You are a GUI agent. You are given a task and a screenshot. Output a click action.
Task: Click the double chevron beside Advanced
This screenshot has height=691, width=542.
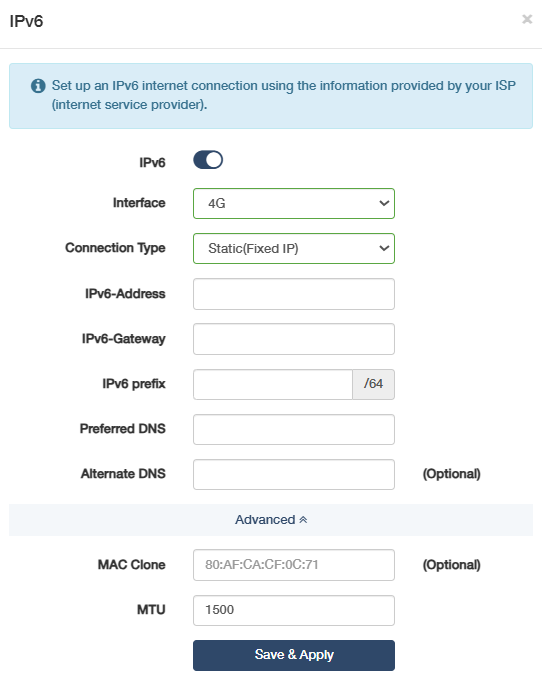pos(303,520)
